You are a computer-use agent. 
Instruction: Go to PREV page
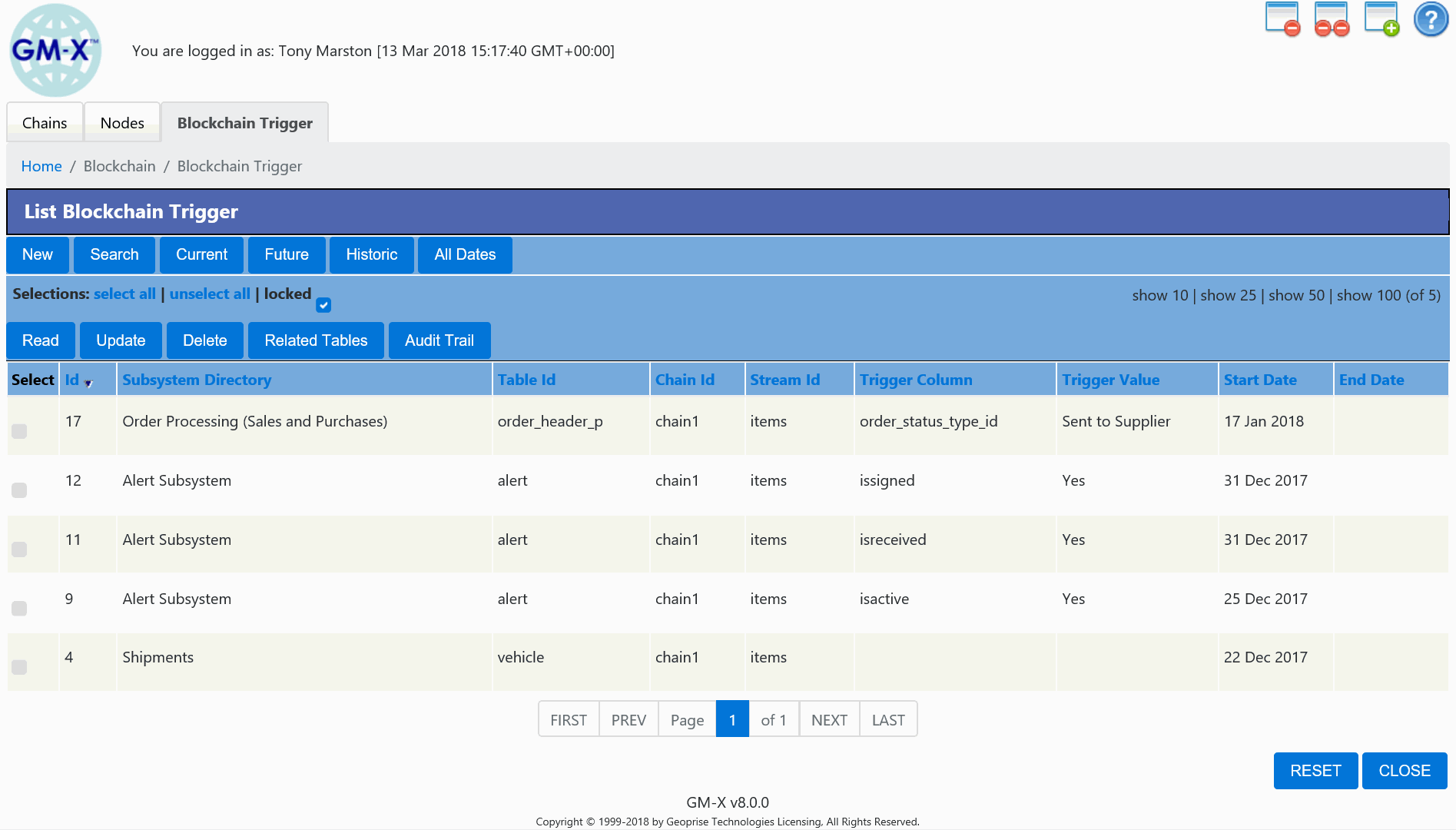pos(629,720)
